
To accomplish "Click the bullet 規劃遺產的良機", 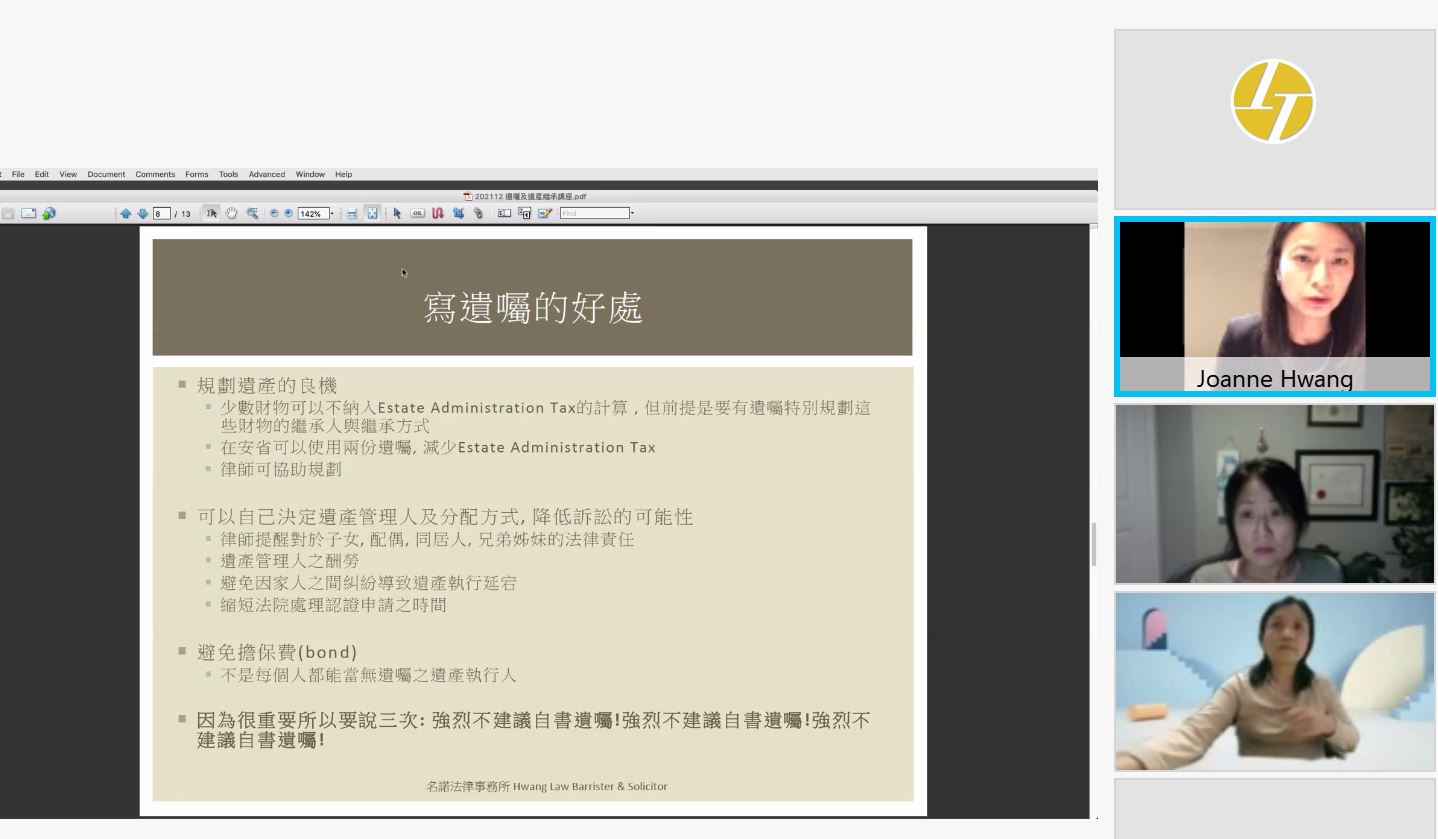I will click(267, 385).
